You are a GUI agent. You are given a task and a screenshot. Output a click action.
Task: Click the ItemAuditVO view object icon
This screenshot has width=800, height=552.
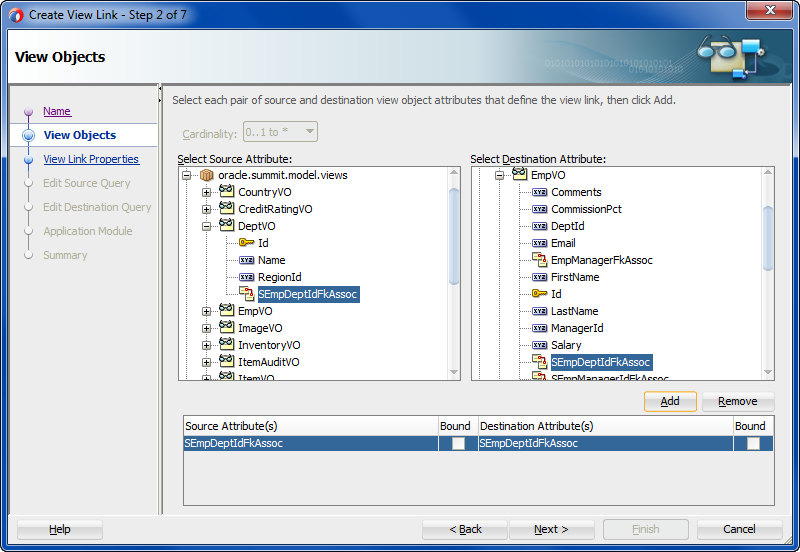(227, 361)
